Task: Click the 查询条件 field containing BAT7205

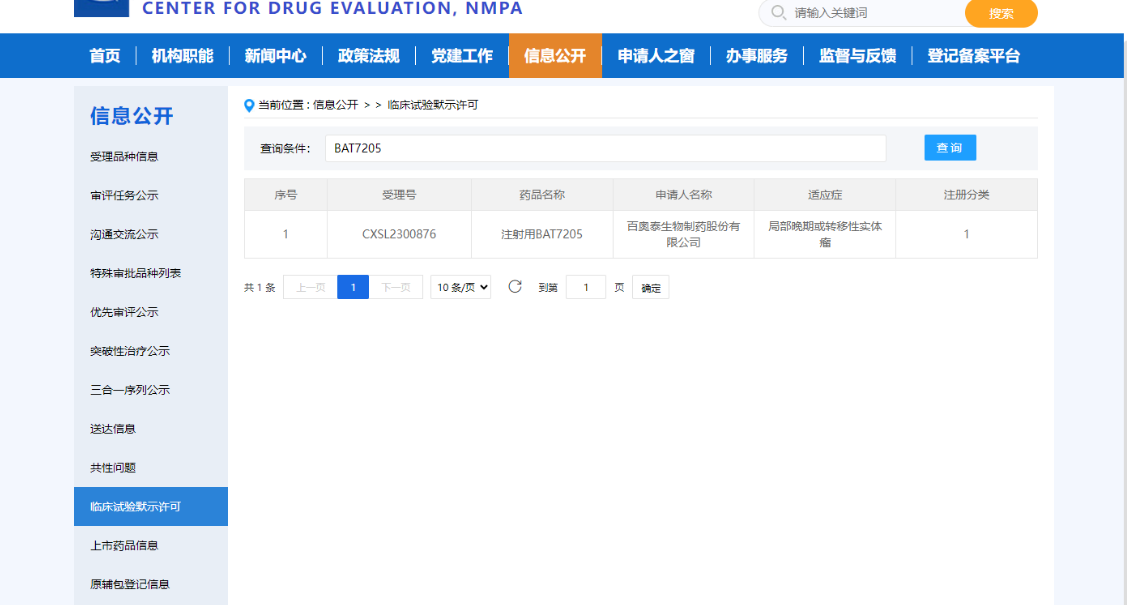Action: [x=605, y=148]
